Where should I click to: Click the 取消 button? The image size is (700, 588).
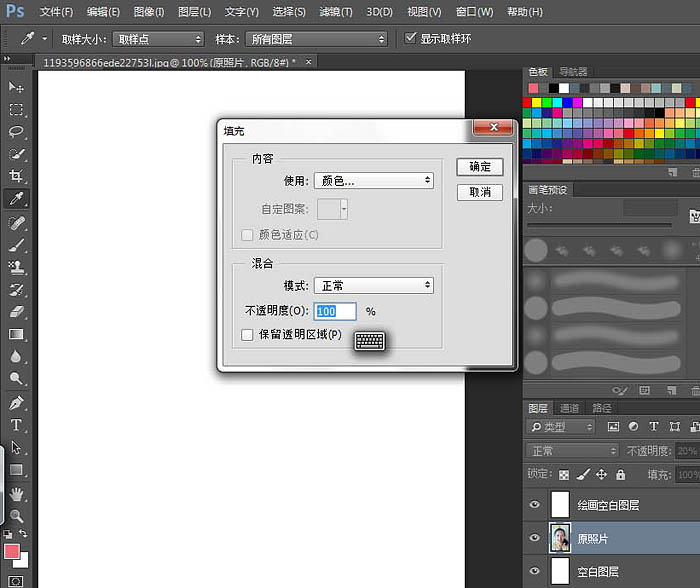[x=480, y=192]
